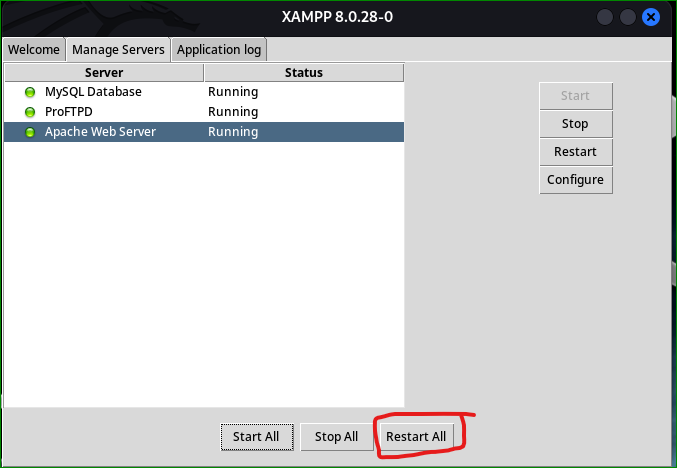Click the green status icon for Apache Web Server
677x468 pixels.
point(30,132)
